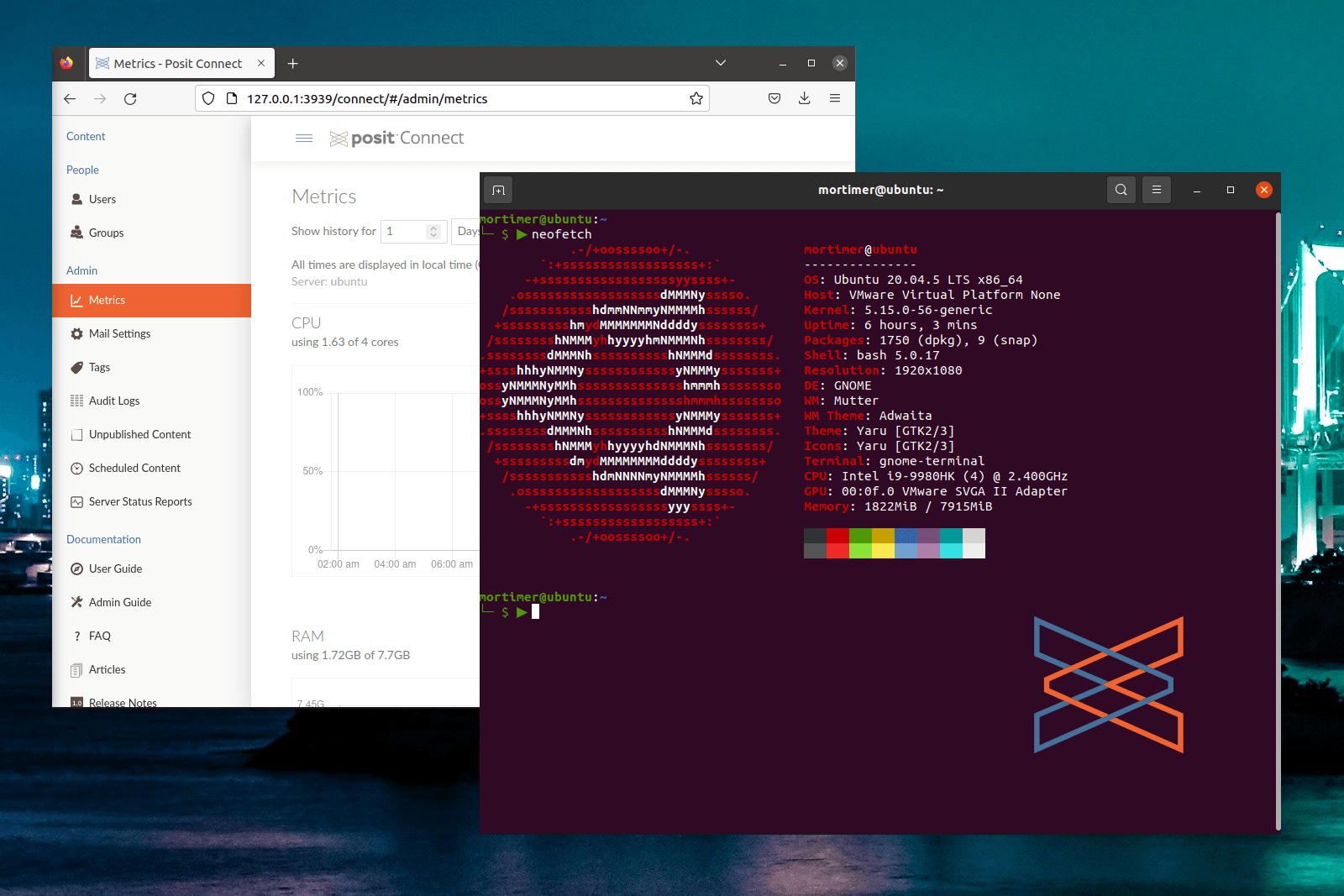The image size is (1344, 896).
Task: Open the terminal search icon
Action: pos(1121,190)
